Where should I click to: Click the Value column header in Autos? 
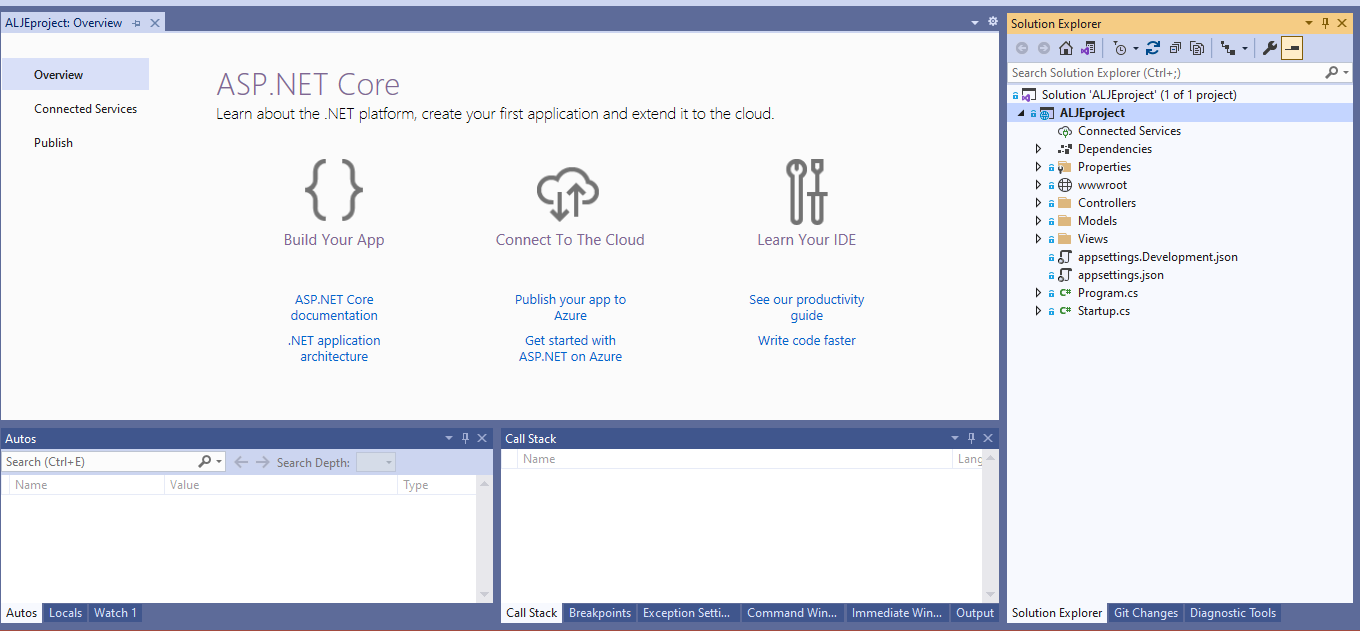[x=281, y=485]
